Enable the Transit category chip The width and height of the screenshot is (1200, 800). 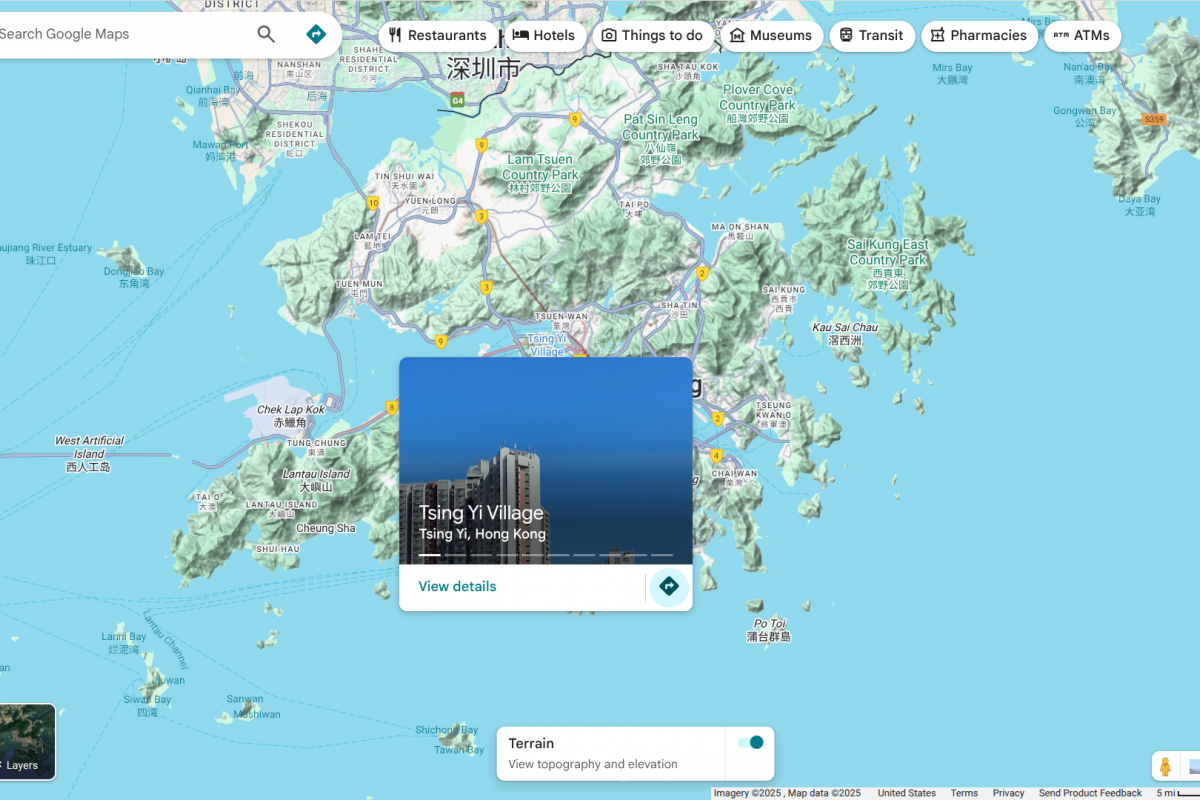(x=871, y=36)
